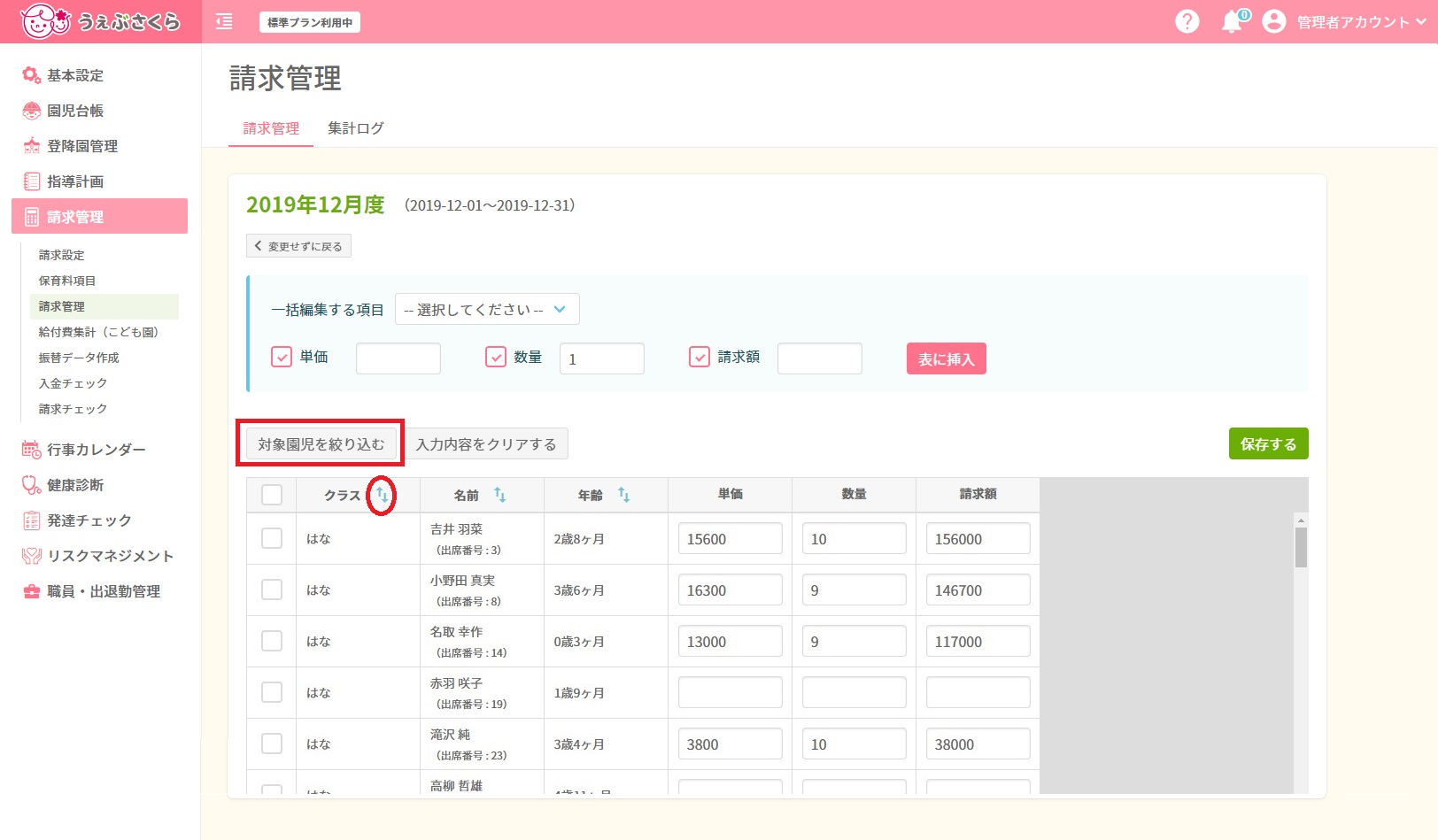
Task: Check the row checkbox for 滝沢 純
Action: point(272,744)
